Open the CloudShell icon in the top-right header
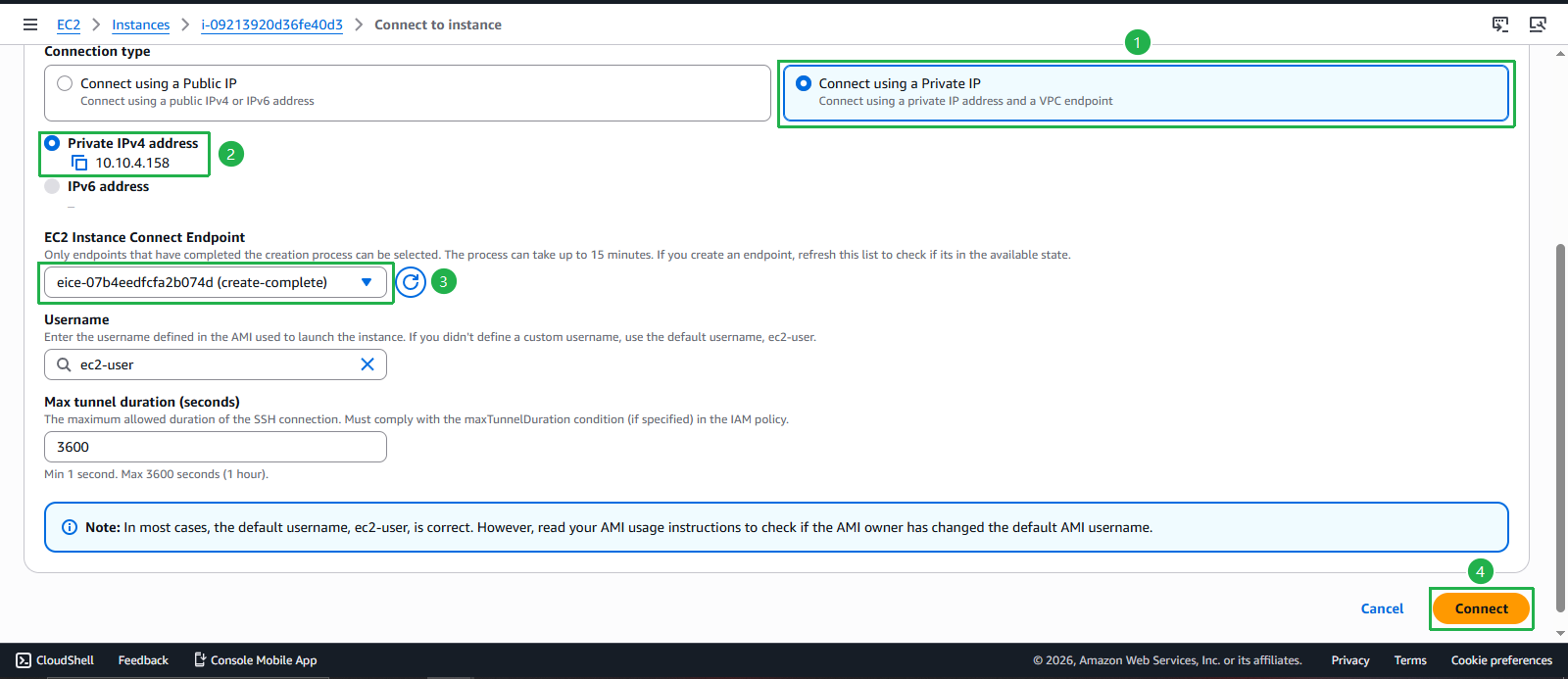Screen dimensions: 1568x679 tap(1500, 24)
